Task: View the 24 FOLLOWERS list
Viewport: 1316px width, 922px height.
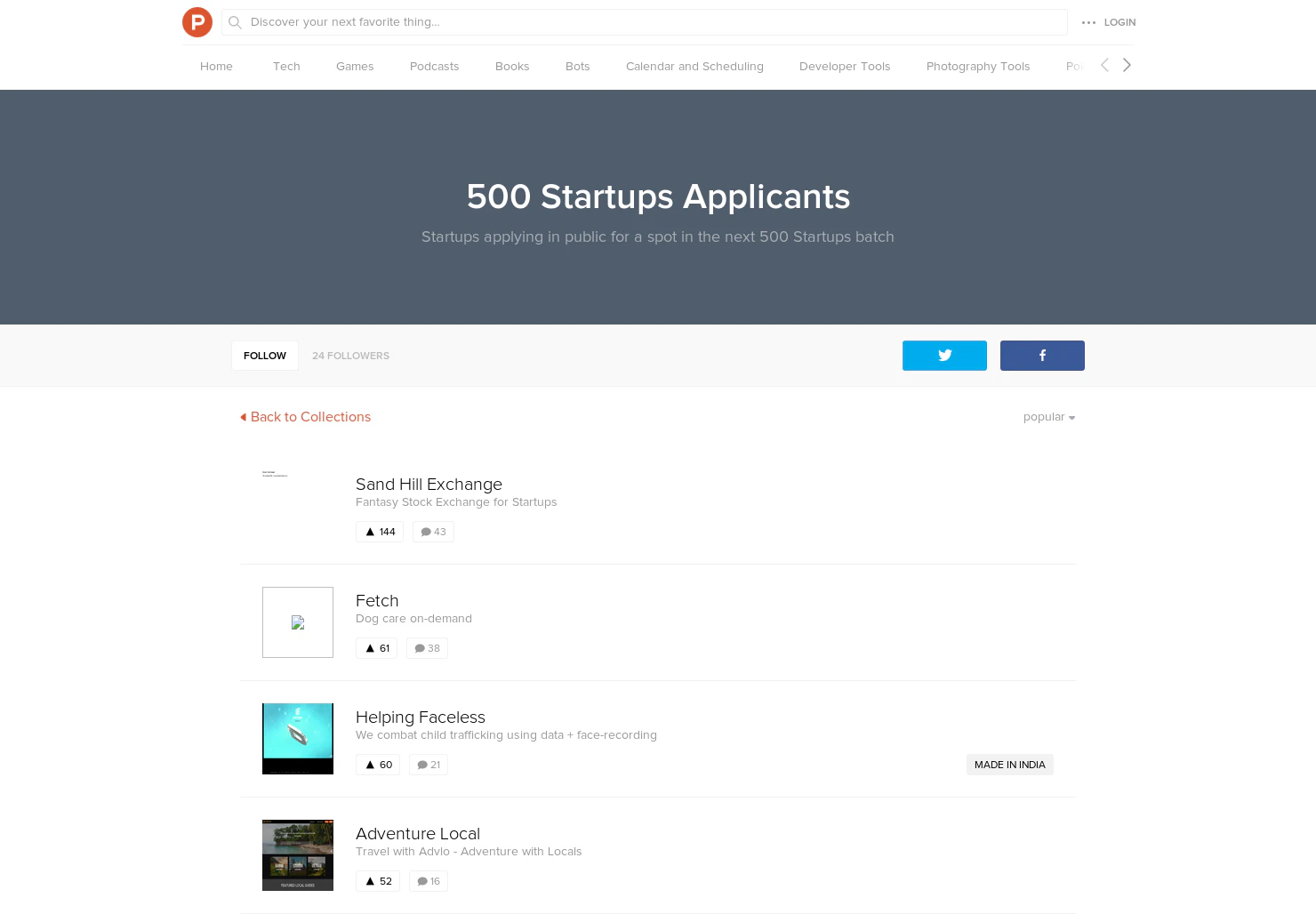Action: 350,356
